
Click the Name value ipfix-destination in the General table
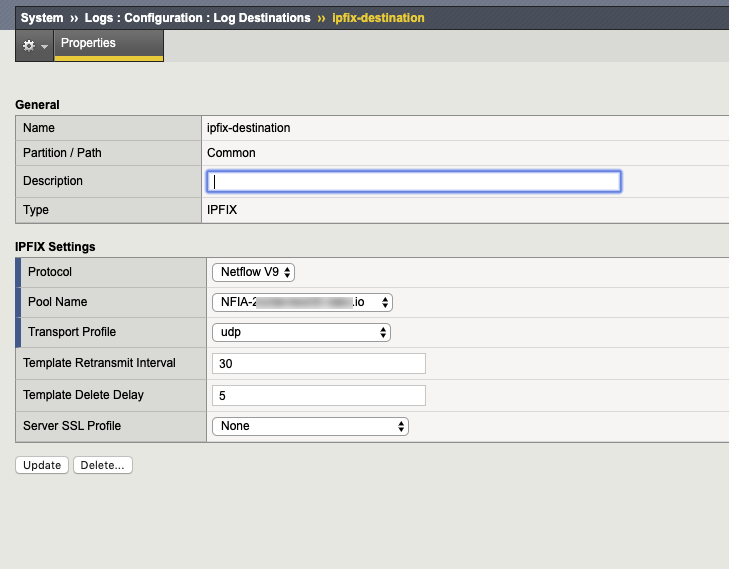coord(248,128)
